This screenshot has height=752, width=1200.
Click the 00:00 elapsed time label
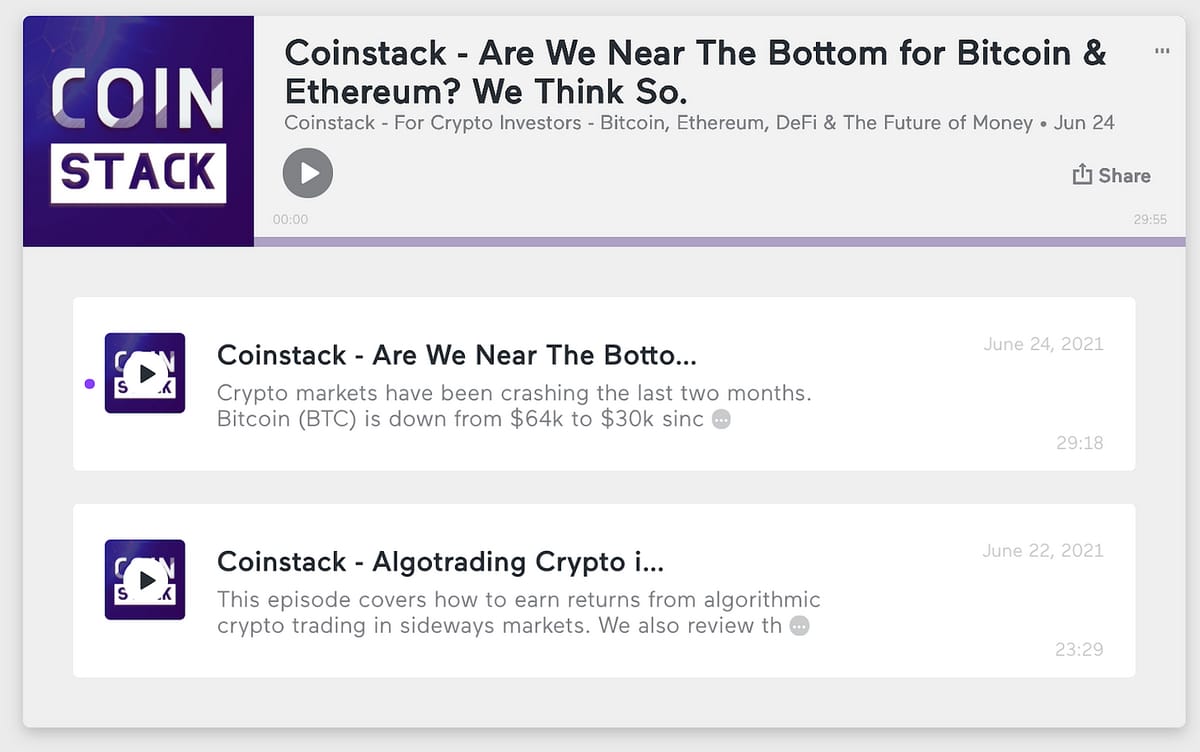point(290,219)
